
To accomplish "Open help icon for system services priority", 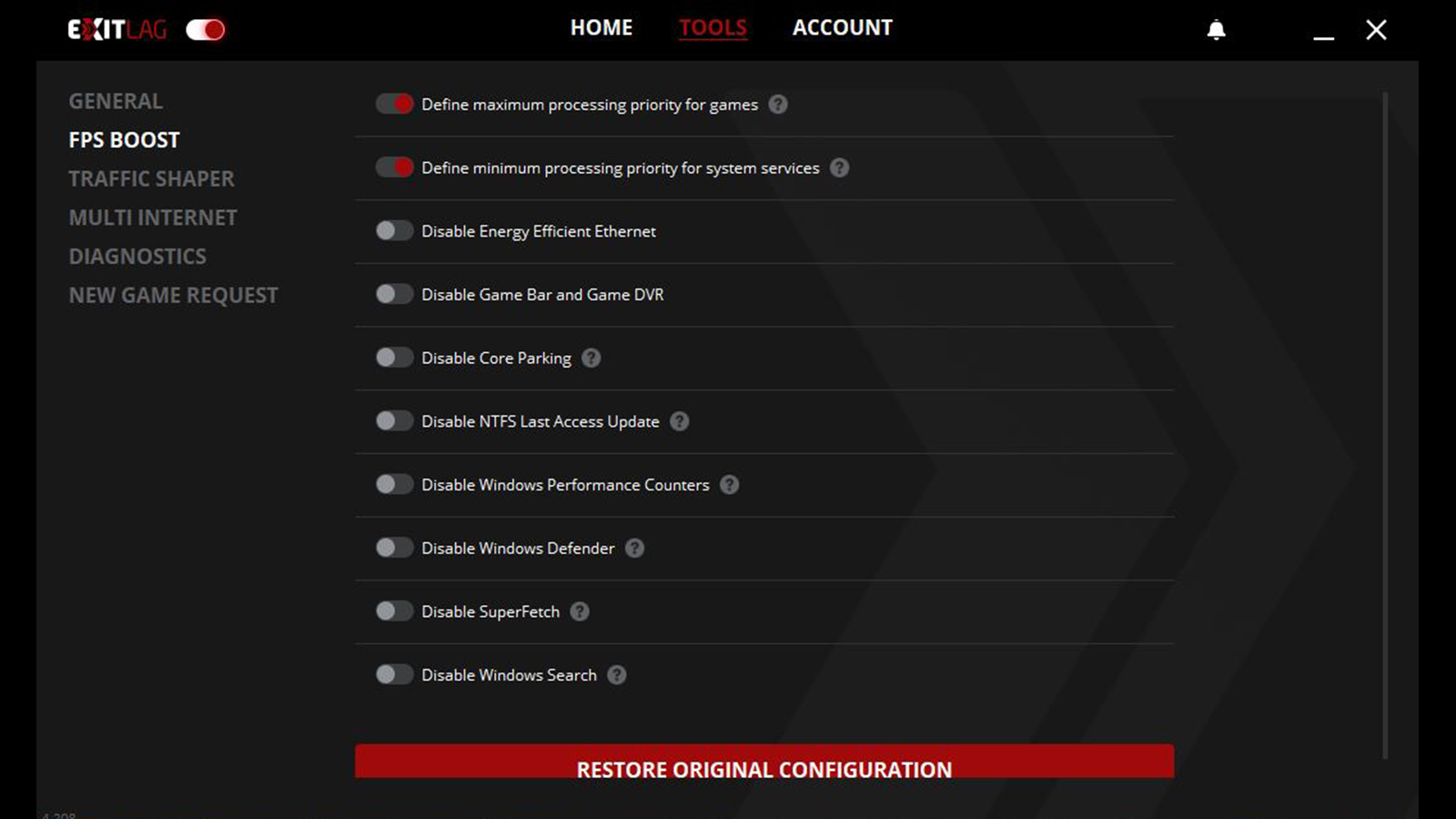I will coord(839,168).
